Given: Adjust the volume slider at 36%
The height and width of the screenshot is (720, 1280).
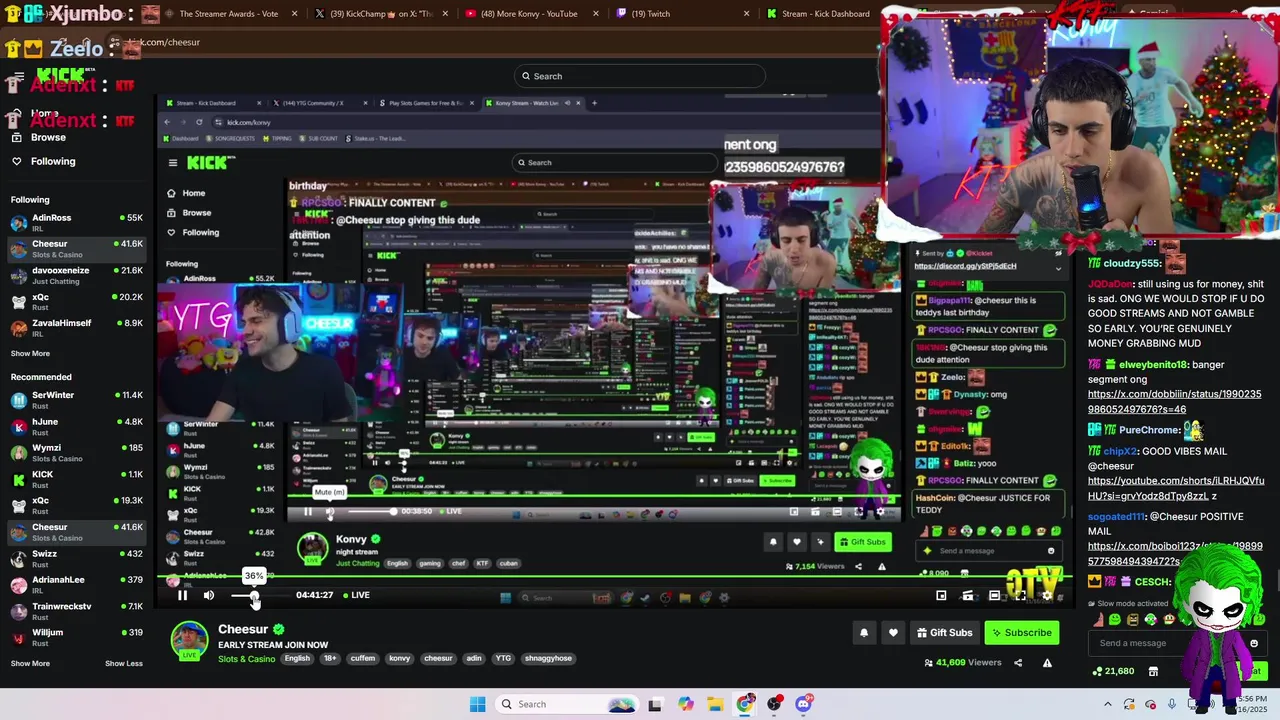Looking at the screenshot, I should (254, 596).
